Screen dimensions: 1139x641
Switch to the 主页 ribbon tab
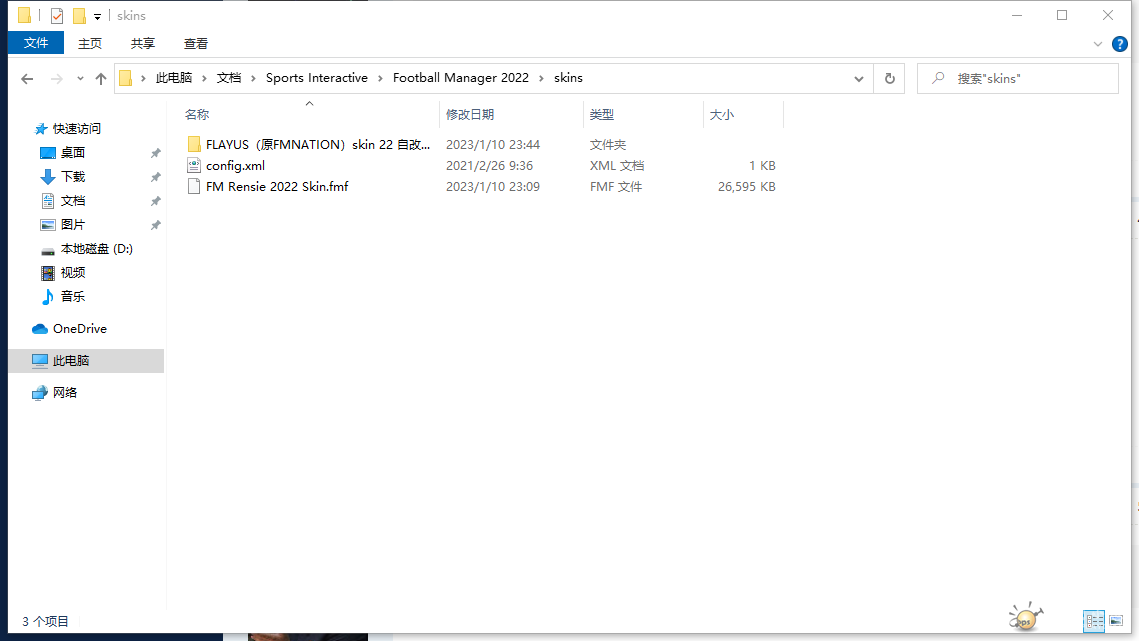[89, 44]
